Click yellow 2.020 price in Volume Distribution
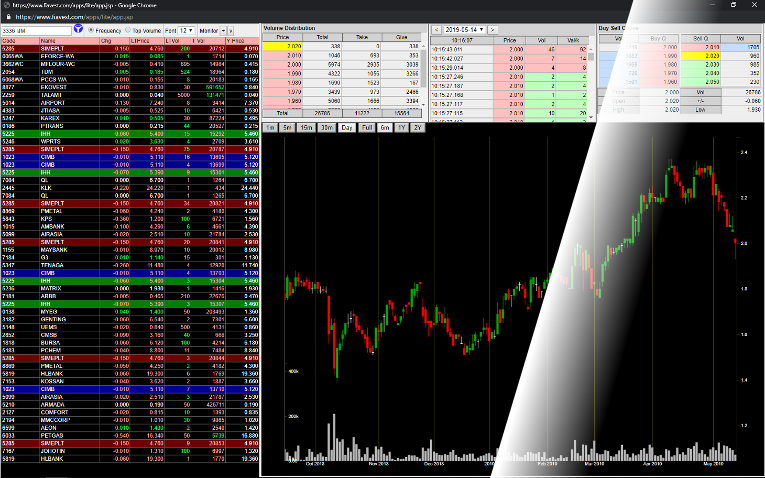This screenshot has height=478, width=765. (282, 46)
